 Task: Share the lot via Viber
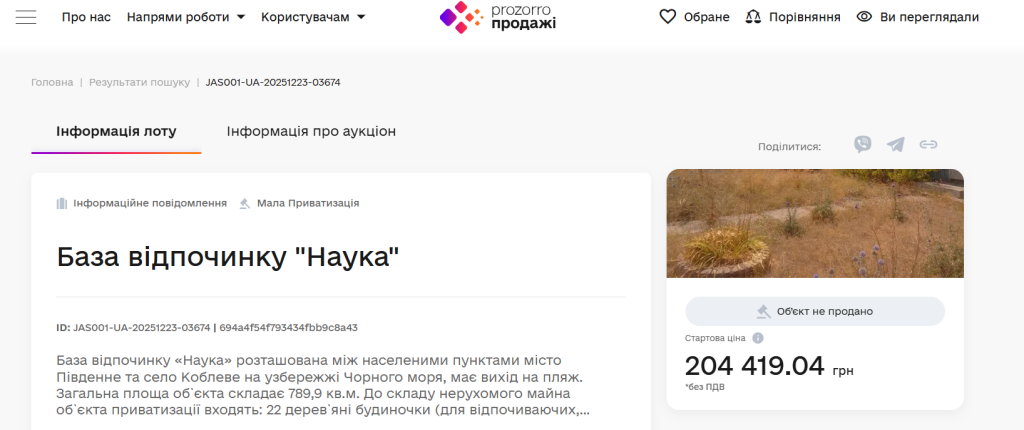click(863, 145)
